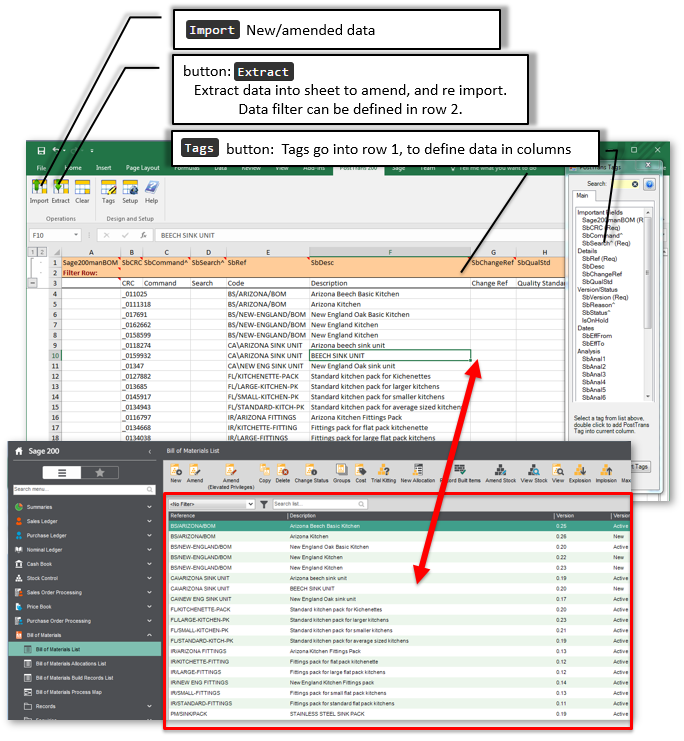This screenshot has height=741, width=684.
Task: Open the Excel File tab
Action: click(x=42, y=168)
